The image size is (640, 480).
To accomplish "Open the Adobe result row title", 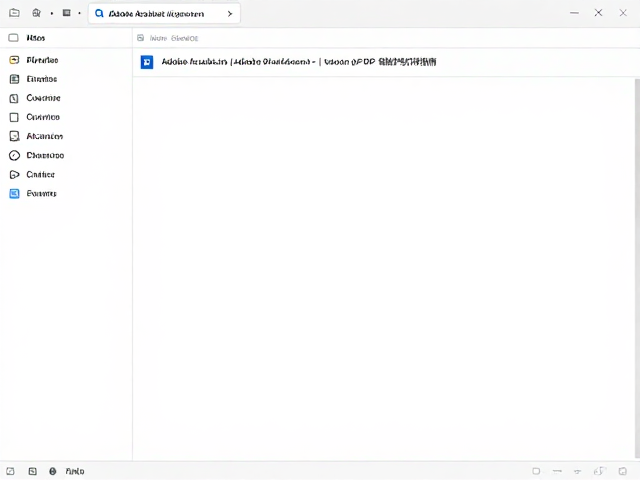I will pyautogui.click(x=299, y=62).
